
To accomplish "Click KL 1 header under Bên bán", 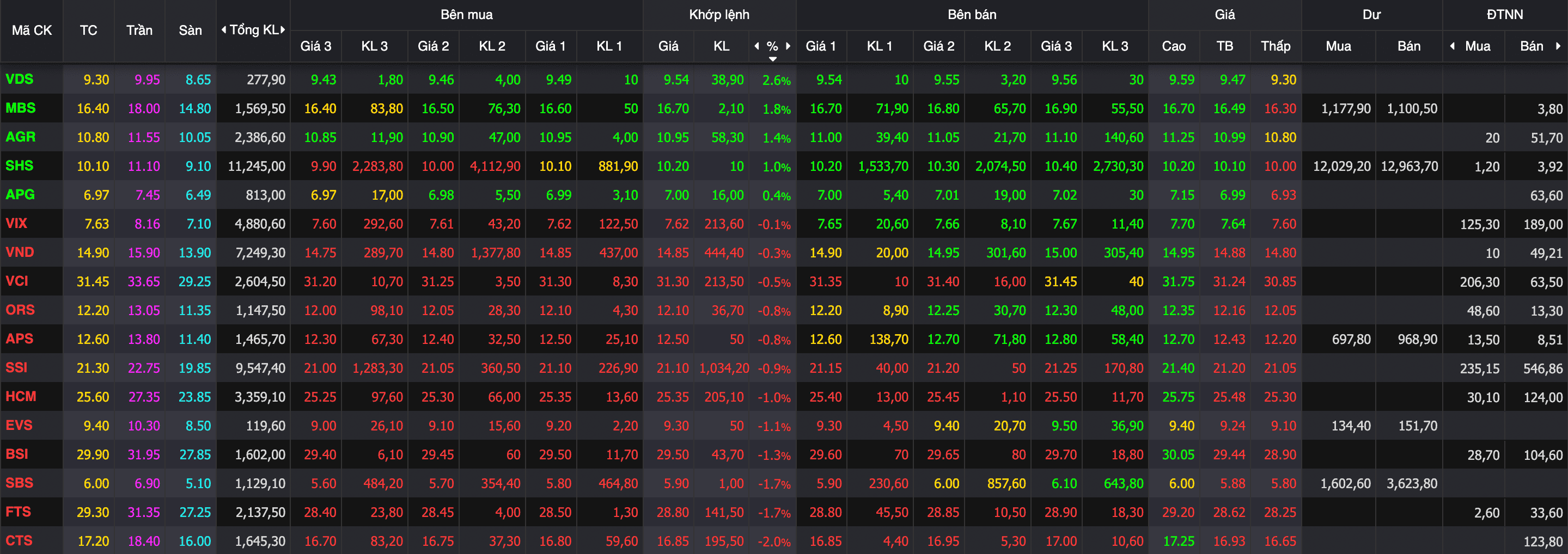I will click(879, 46).
